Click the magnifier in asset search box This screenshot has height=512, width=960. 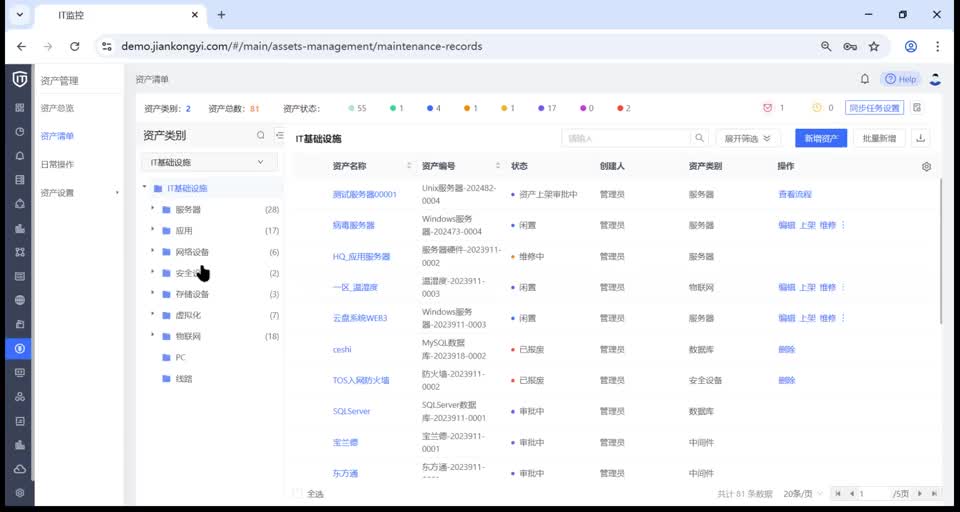(698, 138)
